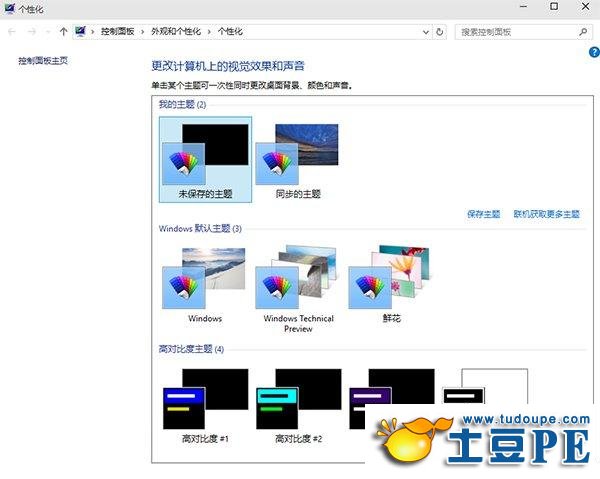Open 控制面板主页 link
The width and height of the screenshot is (600, 479).
[x=43, y=60]
